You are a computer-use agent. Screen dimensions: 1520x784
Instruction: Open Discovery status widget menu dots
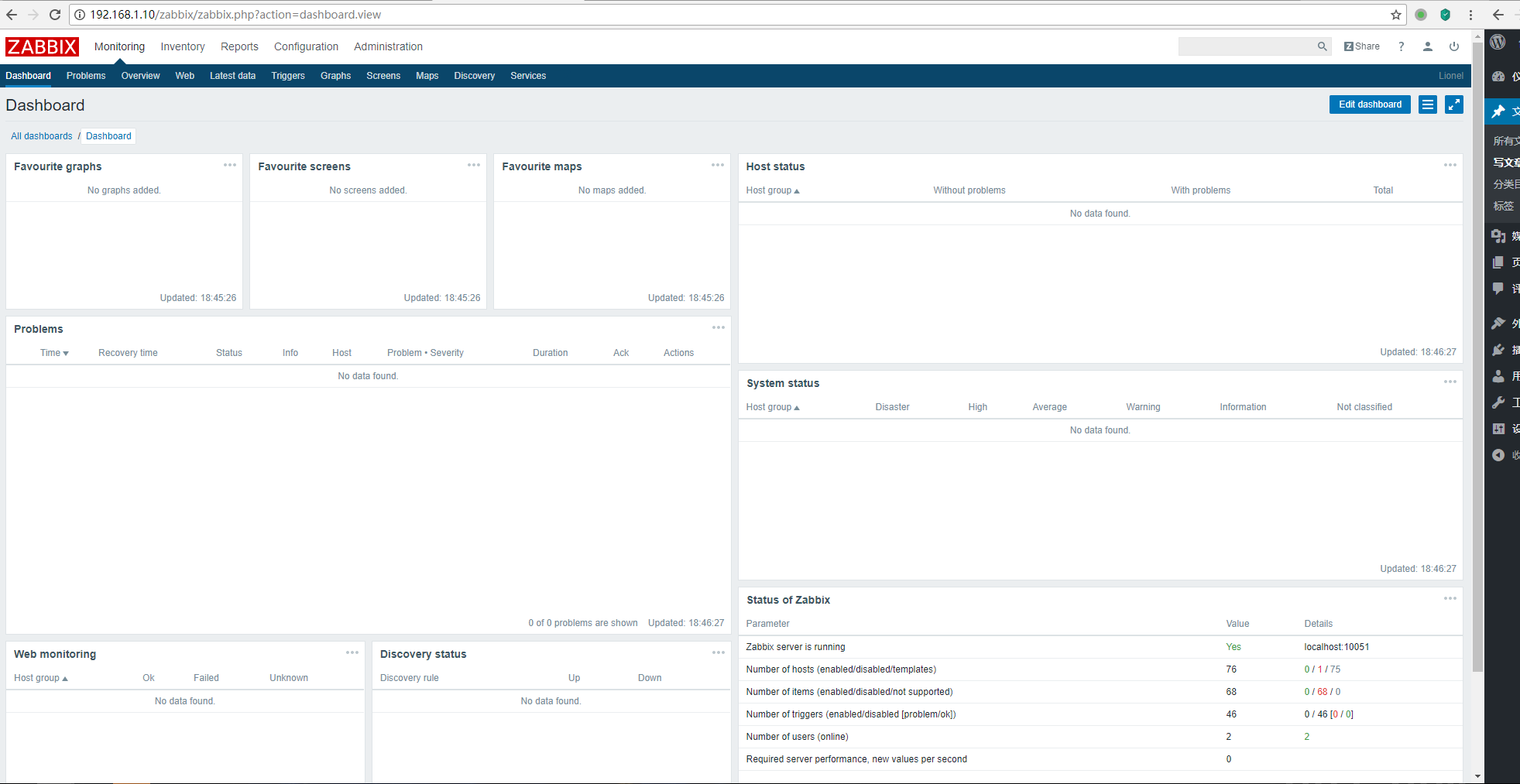[718, 652]
